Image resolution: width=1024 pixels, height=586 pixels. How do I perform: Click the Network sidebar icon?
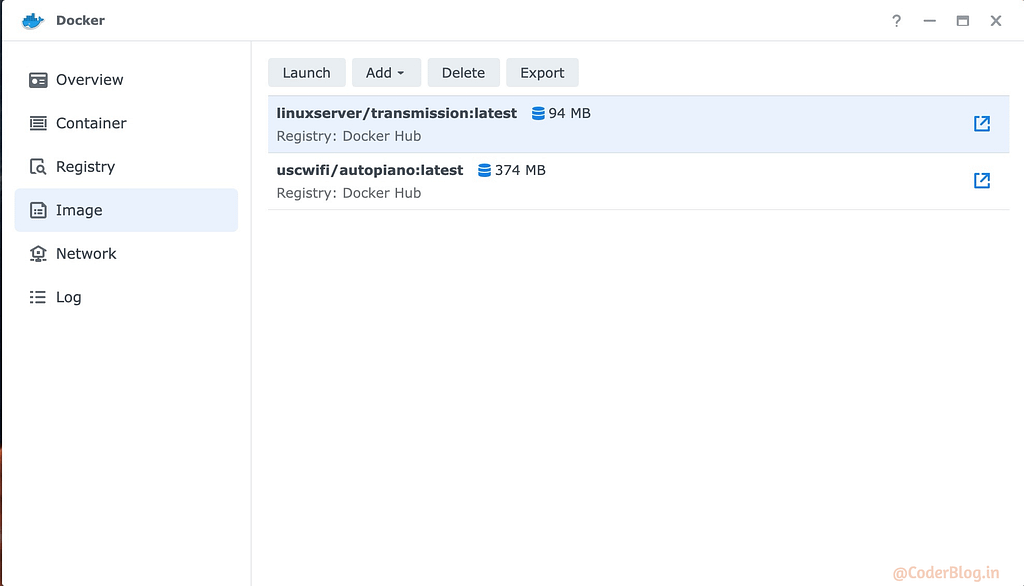click(x=38, y=253)
